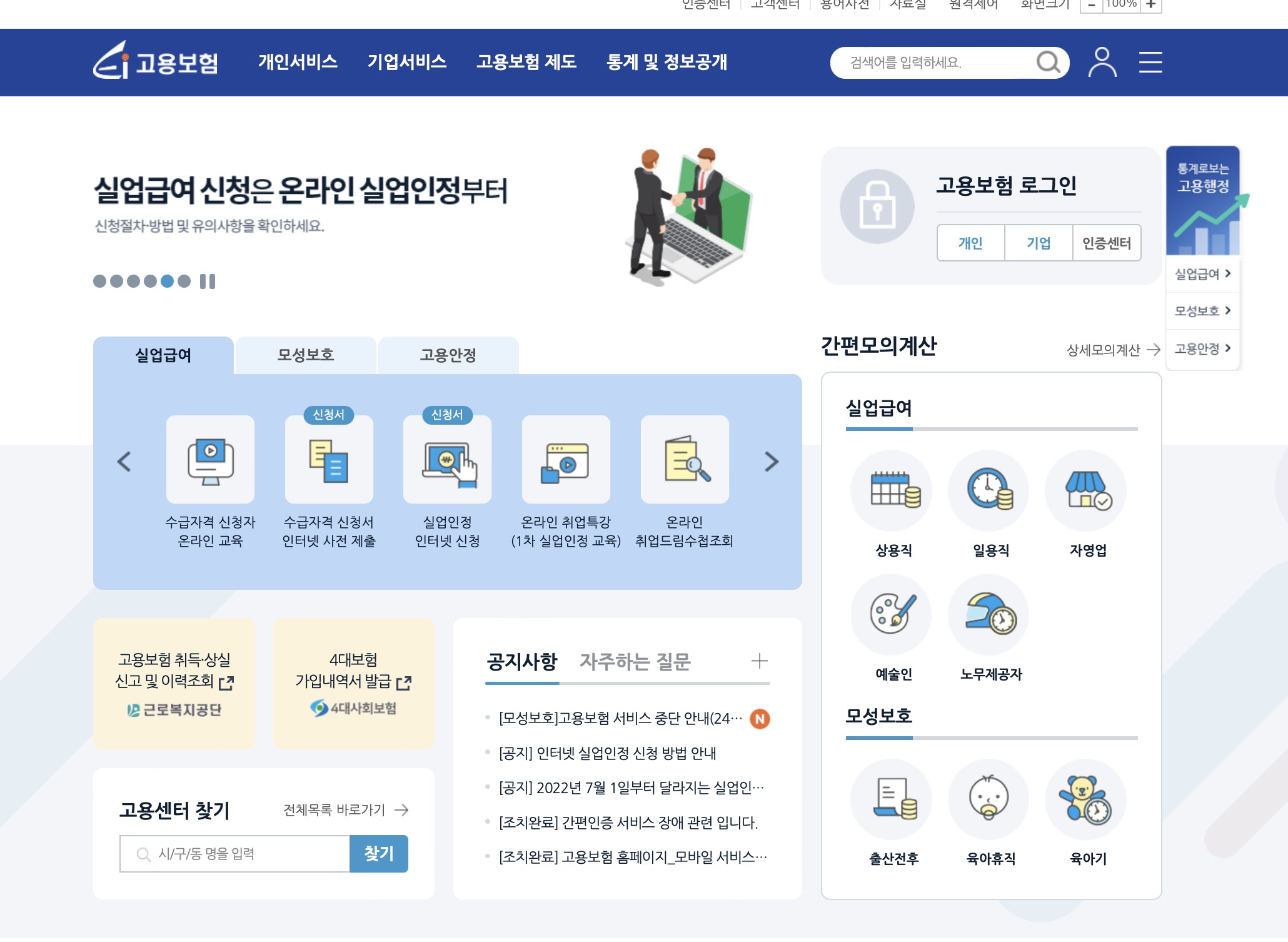Expand 실업급여 in the side quick menu
The image size is (1288, 942).
(1202, 274)
